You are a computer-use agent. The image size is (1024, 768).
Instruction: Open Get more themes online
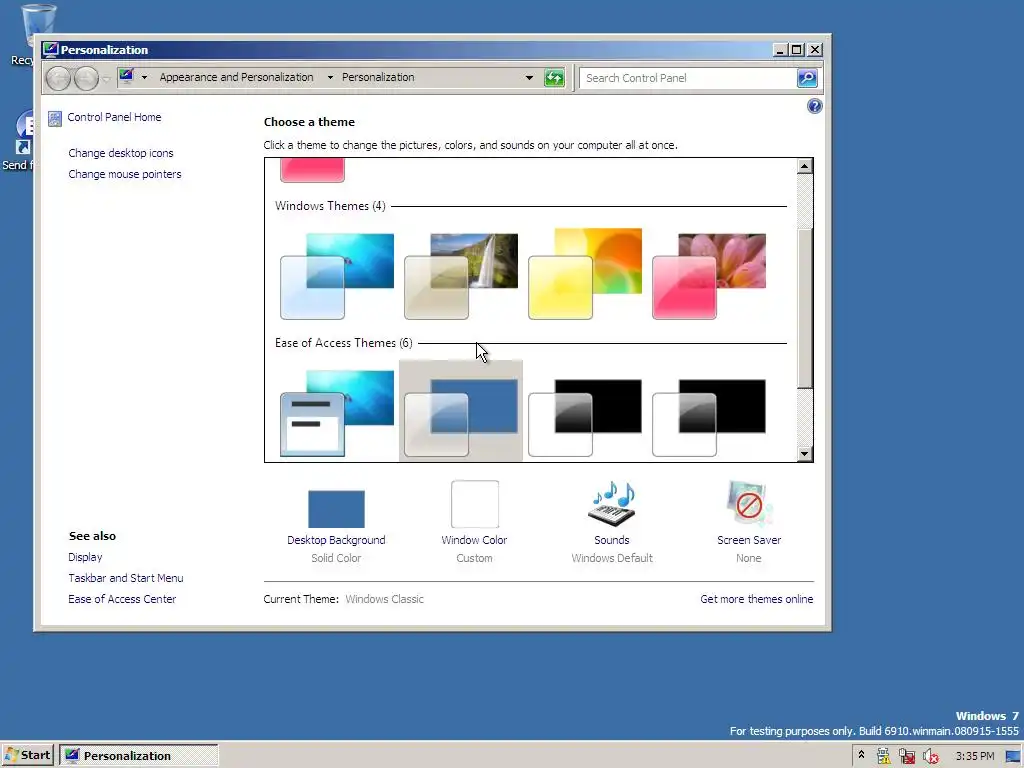point(757,599)
